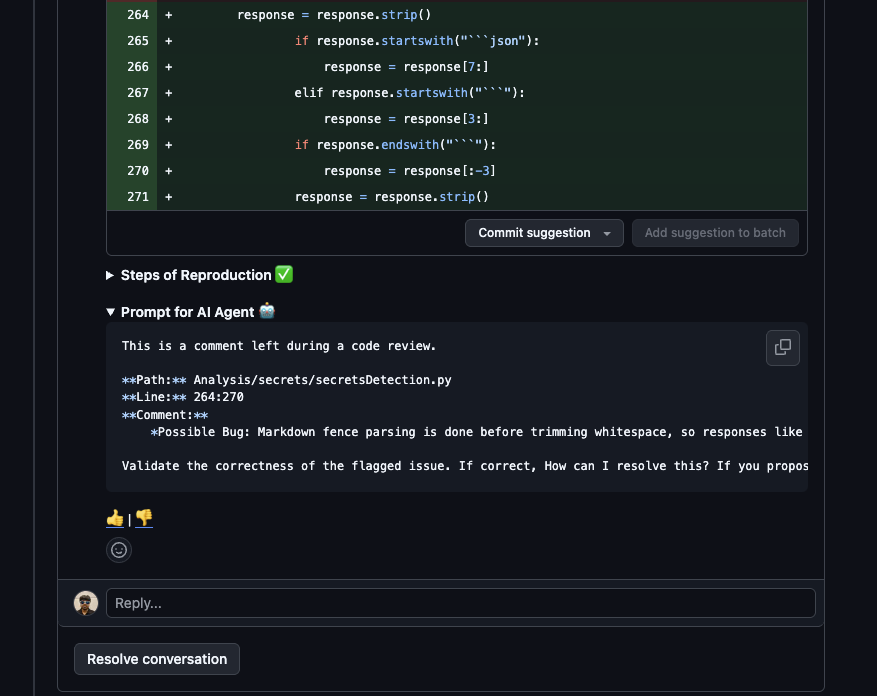Screen dimensions: 877x696
Task: Open the emoji reaction picker
Action: [119, 550]
